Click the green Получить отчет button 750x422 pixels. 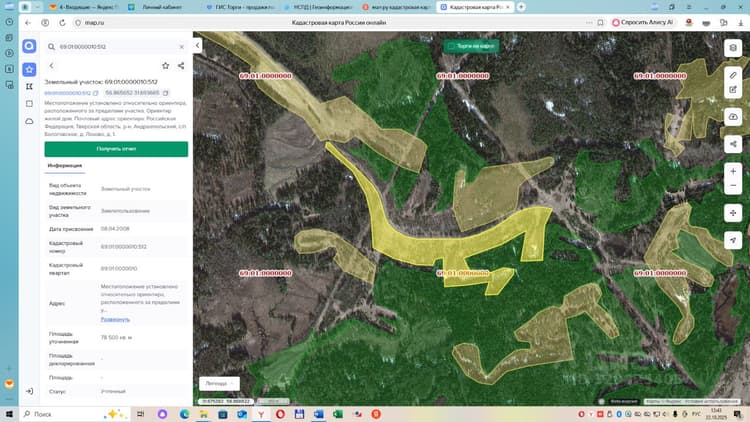[116, 149]
